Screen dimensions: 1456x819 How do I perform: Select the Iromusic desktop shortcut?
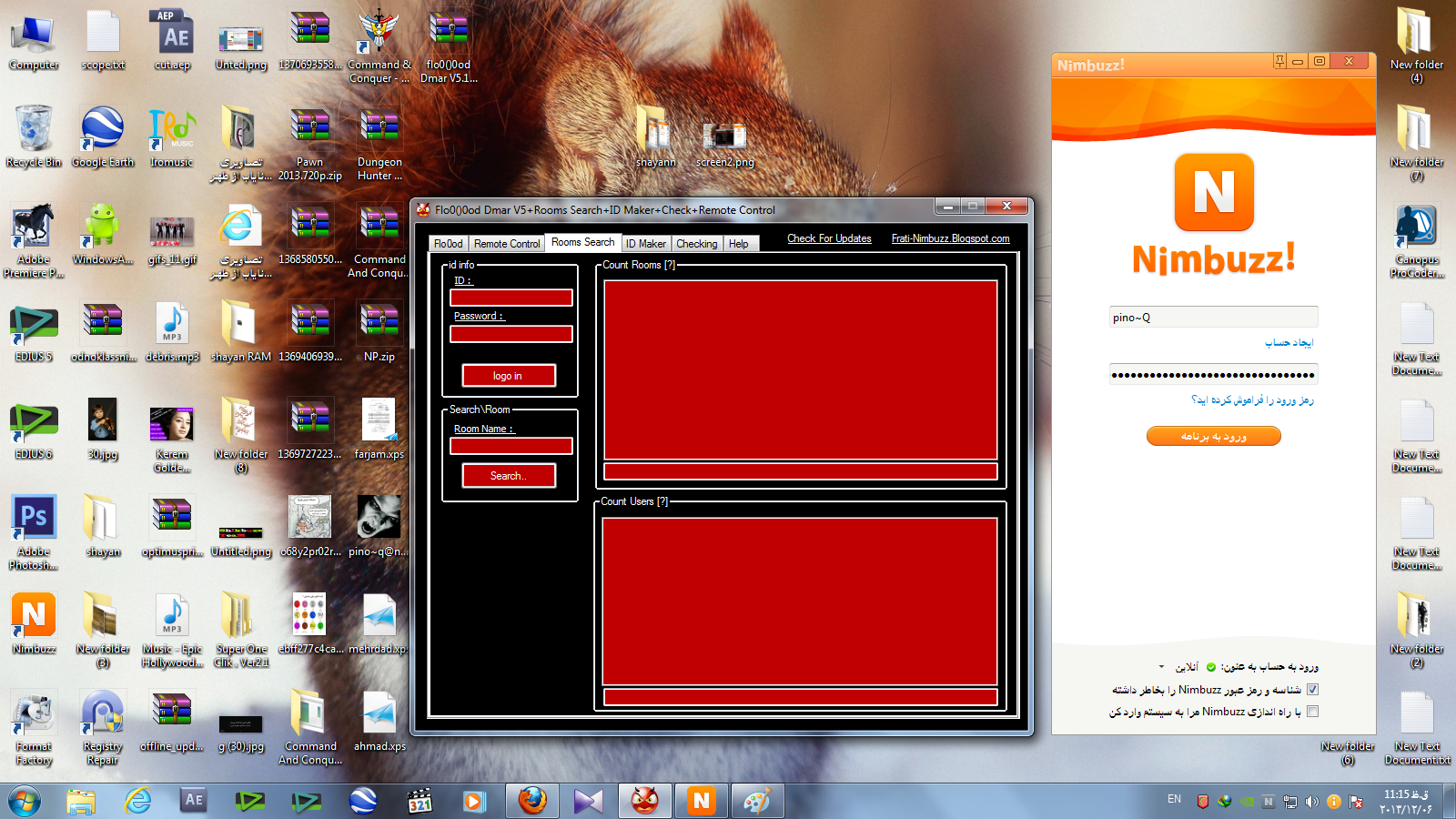coord(172,136)
